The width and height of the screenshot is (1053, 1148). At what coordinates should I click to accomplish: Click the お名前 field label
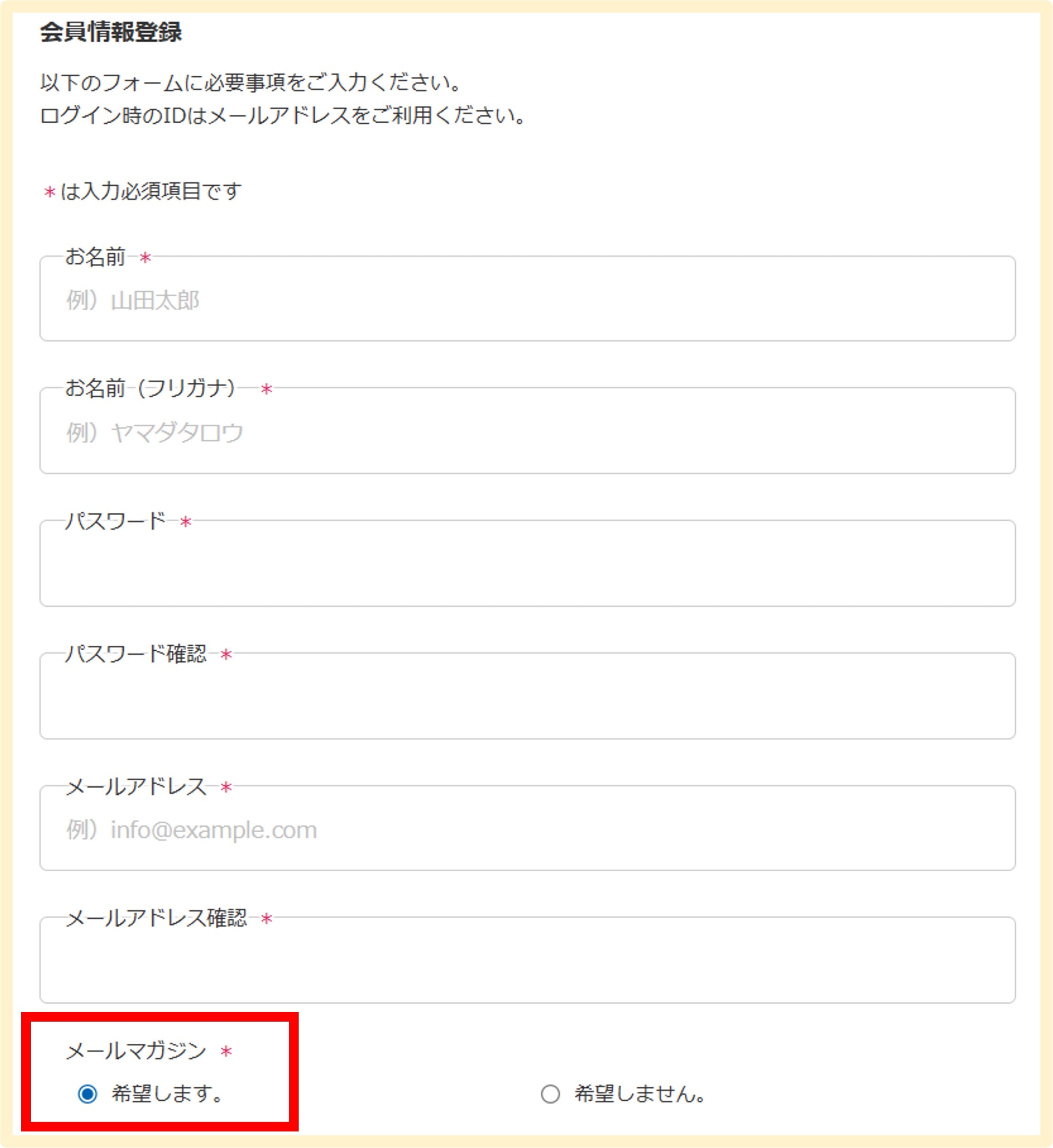click(x=95, y=257)
